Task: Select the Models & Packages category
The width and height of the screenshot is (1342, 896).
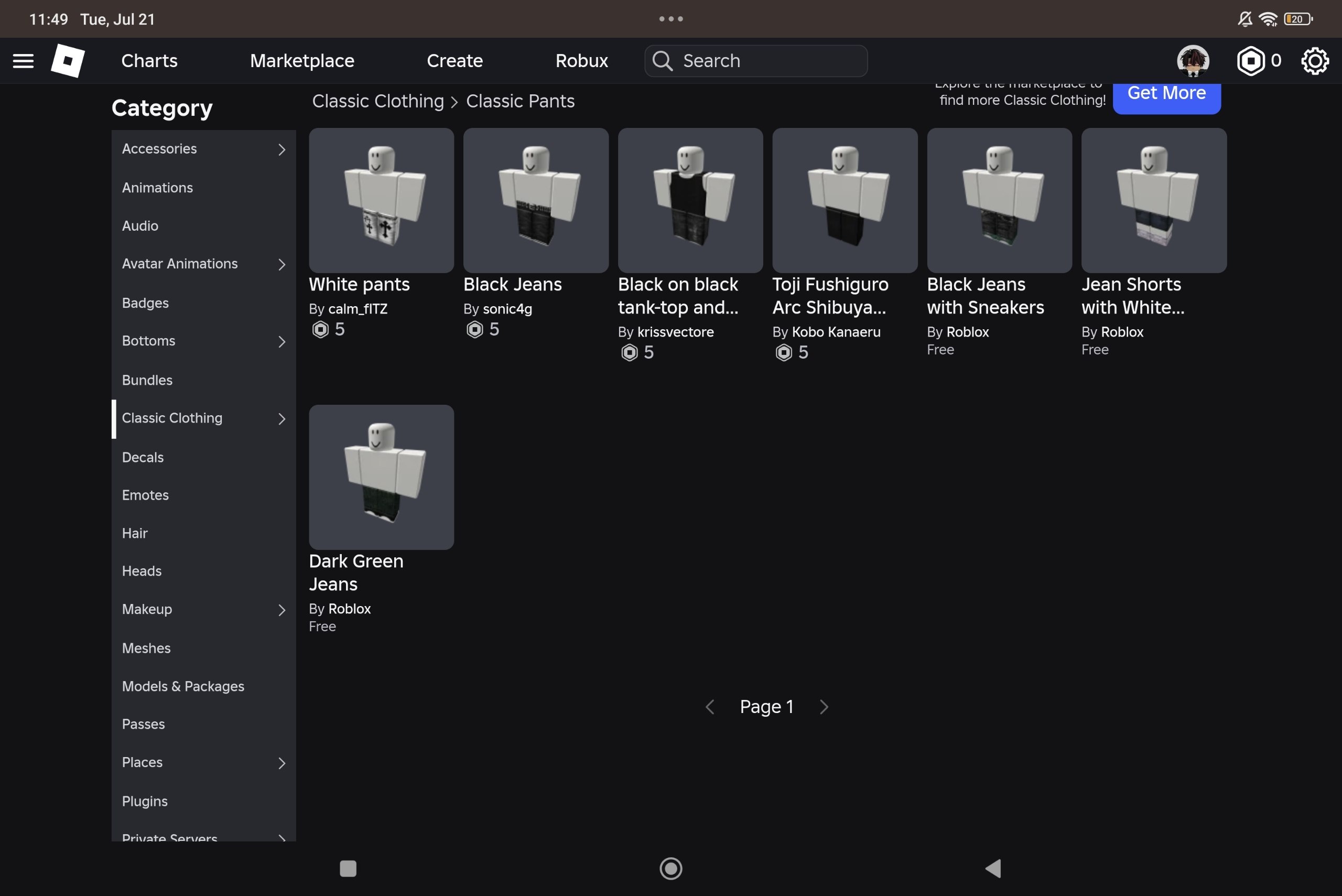Action: [203, 686]
